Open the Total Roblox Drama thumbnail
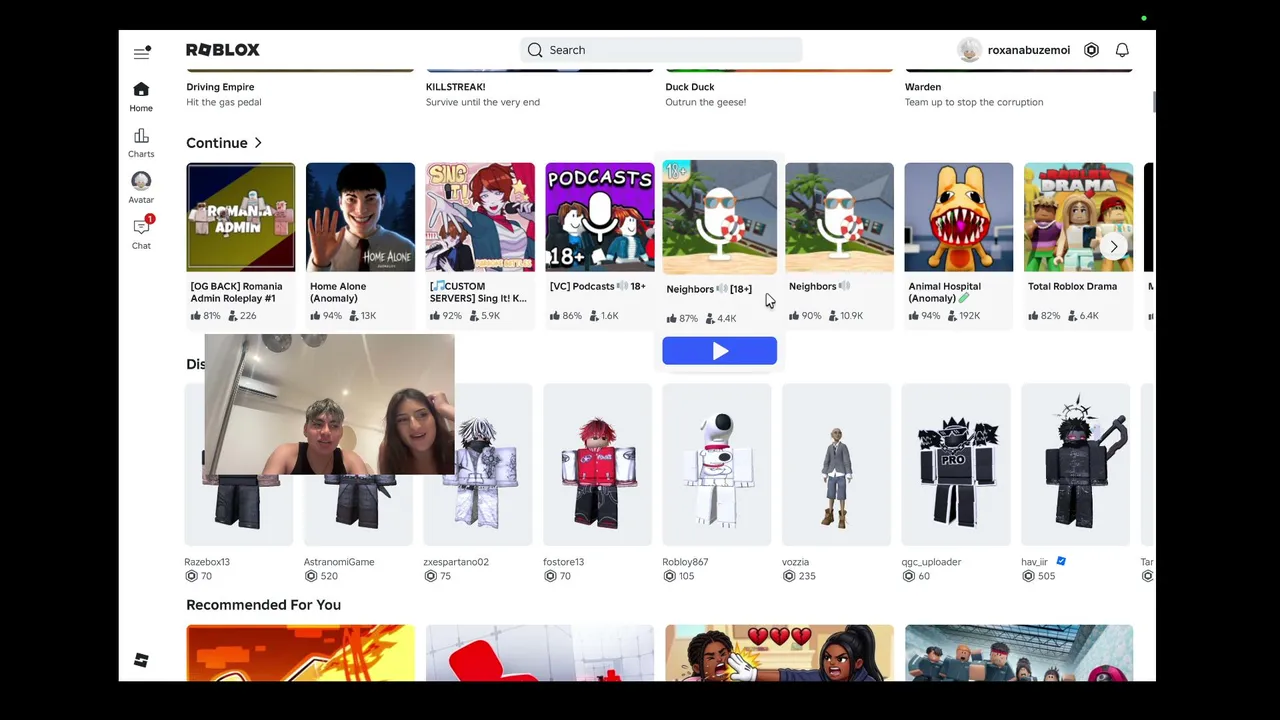 [x=1078, y=217]
